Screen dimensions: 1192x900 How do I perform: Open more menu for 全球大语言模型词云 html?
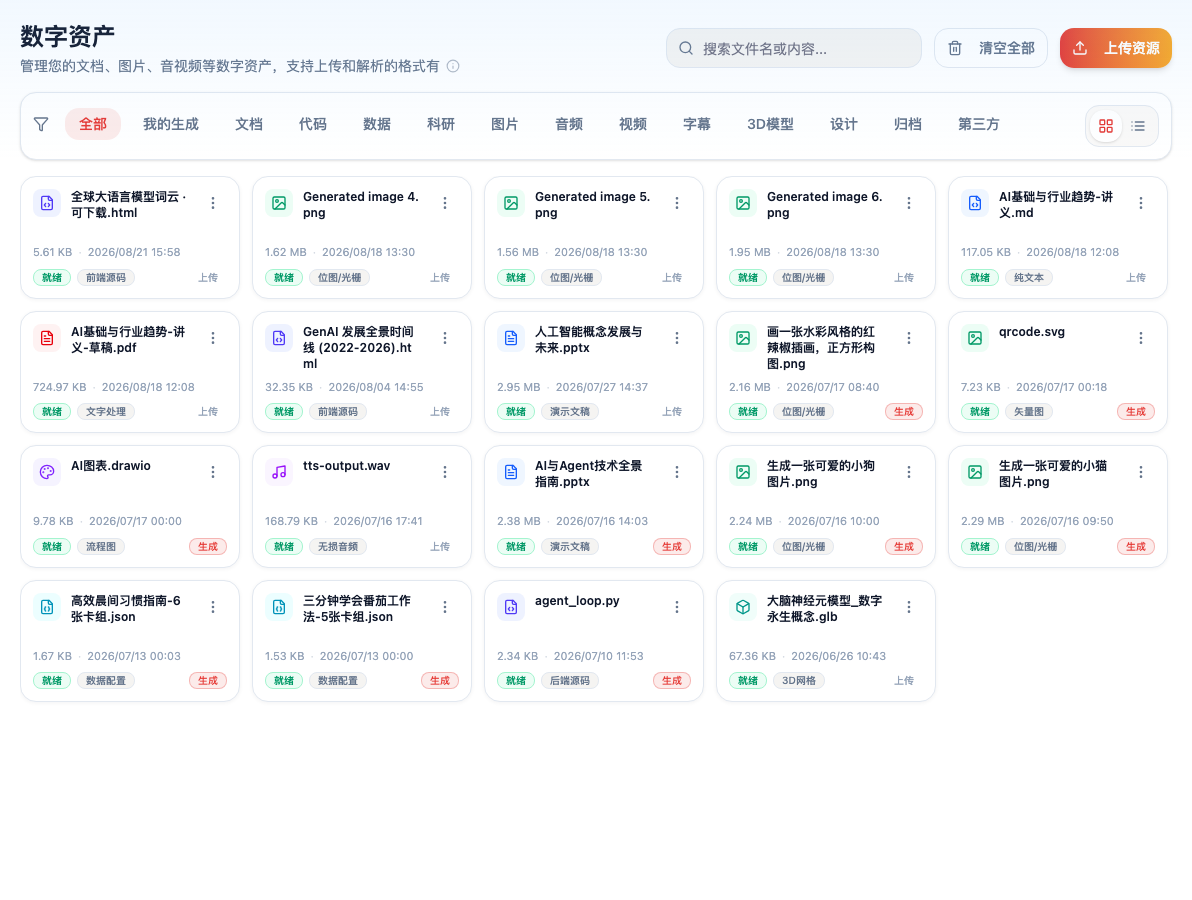tap(213, 203)
